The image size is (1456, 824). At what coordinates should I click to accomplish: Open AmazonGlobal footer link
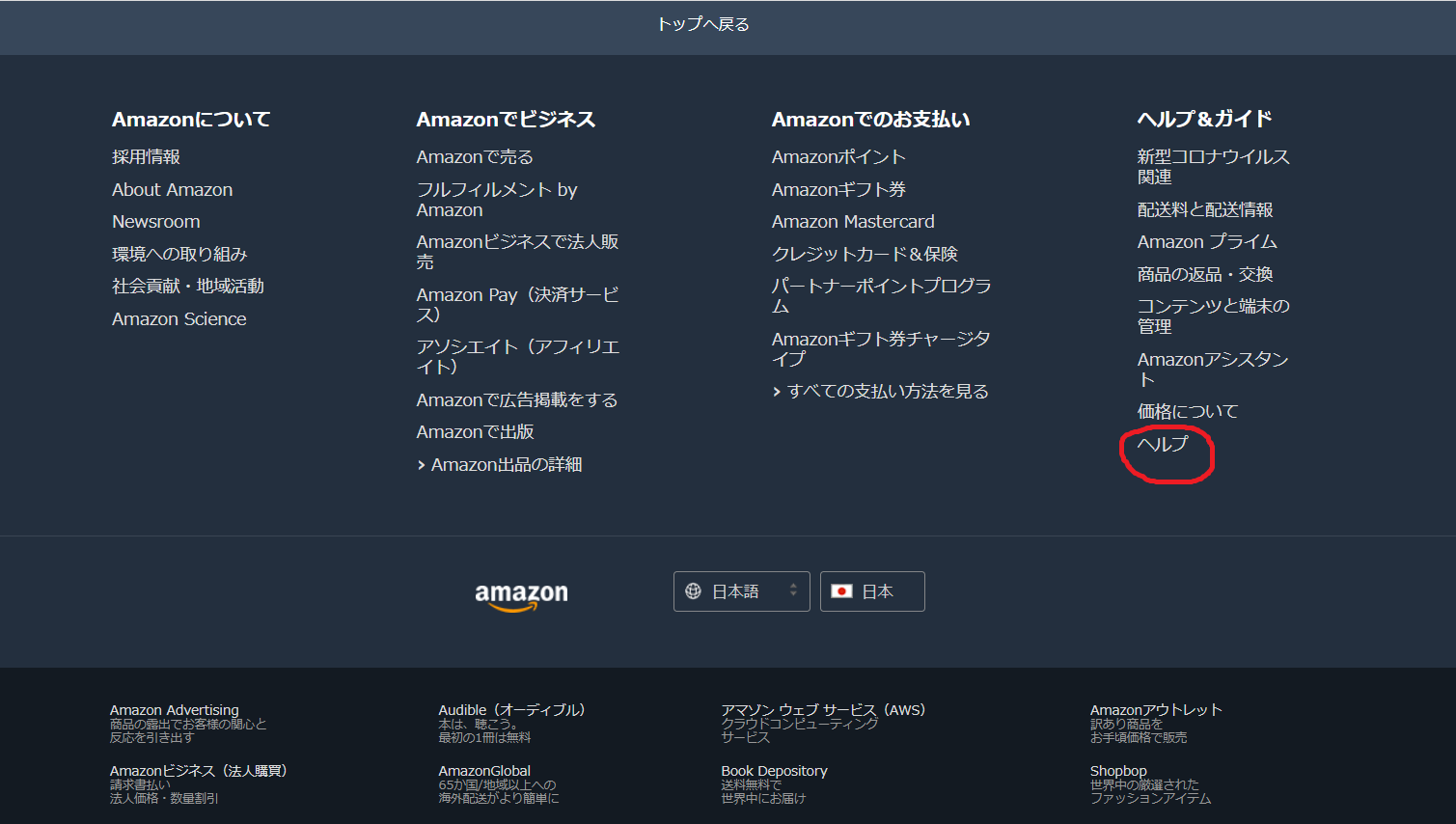click(484, 771)
